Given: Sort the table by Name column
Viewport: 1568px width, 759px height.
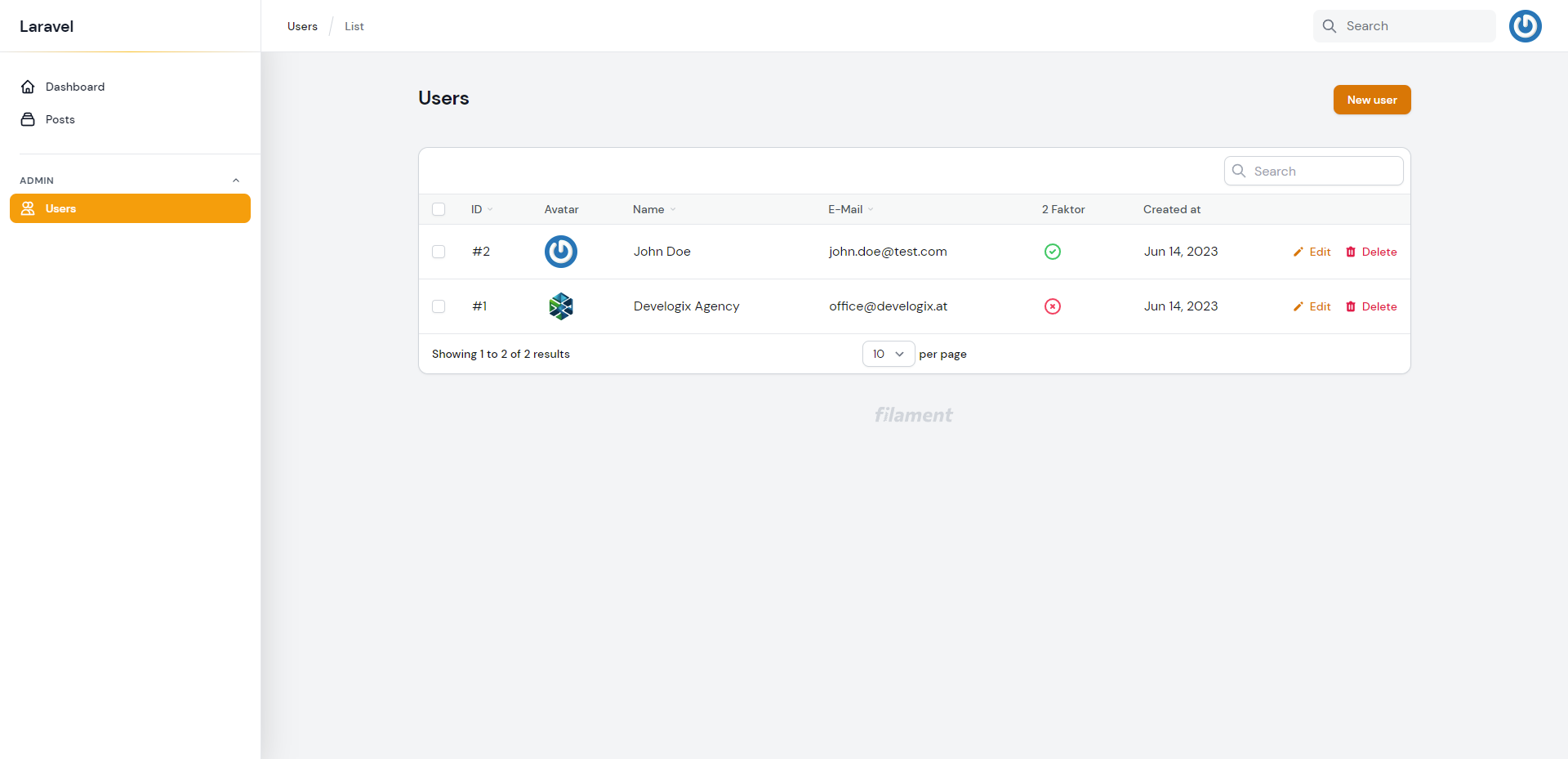Looking at the screenshot, I should 654,209.
